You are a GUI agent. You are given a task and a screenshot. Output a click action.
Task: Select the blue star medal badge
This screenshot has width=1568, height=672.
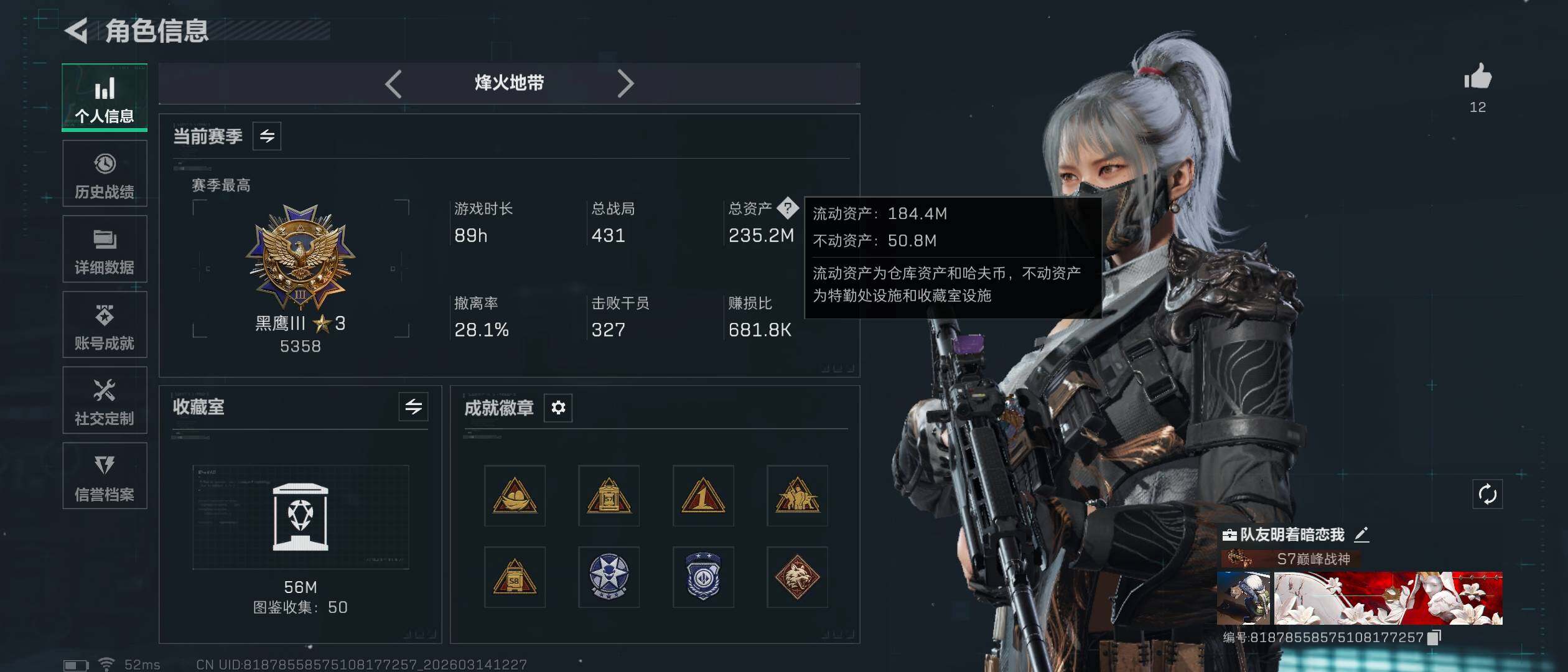click(609, 577)
